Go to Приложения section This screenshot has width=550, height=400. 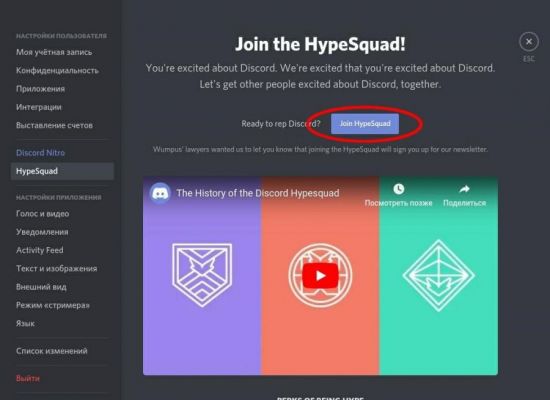41,89
